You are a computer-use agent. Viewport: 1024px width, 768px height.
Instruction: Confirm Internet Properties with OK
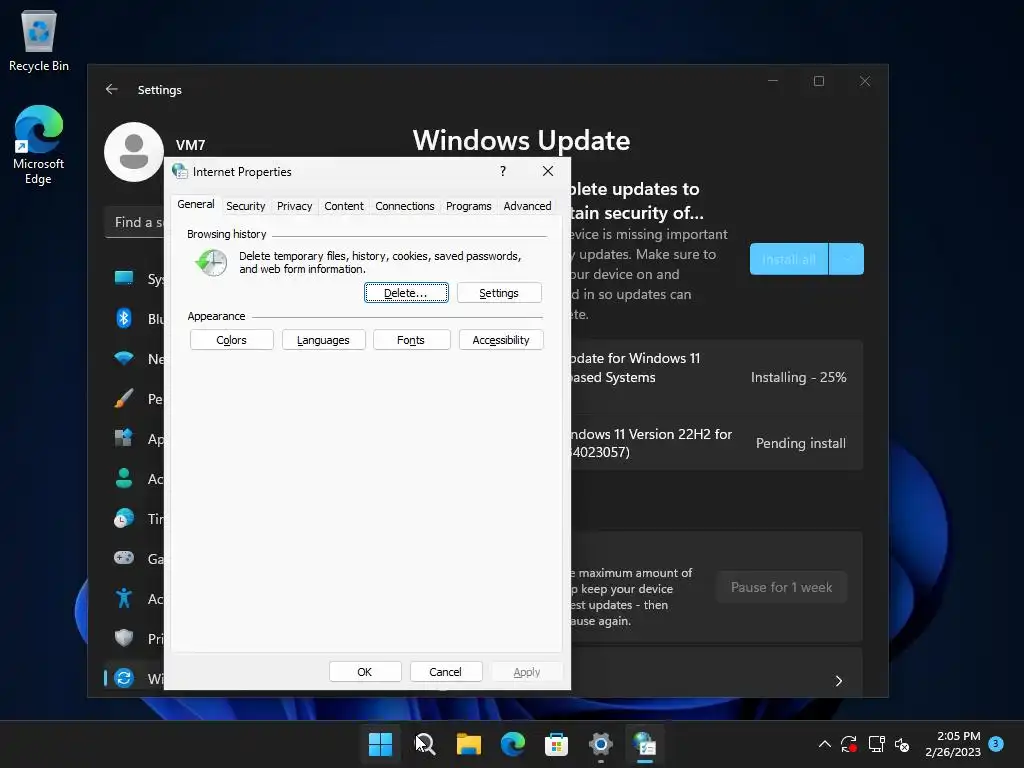tap(365, 671)
